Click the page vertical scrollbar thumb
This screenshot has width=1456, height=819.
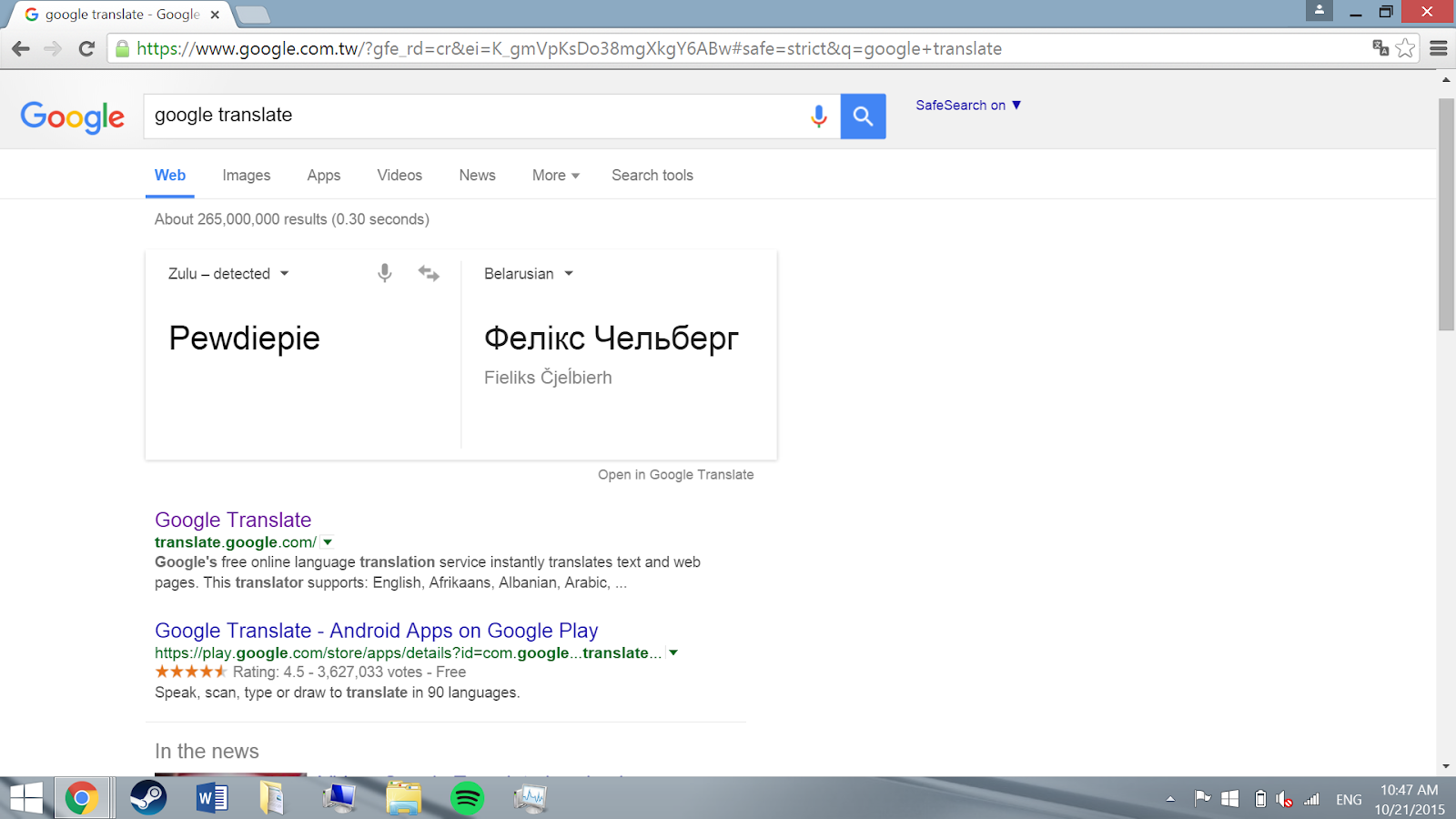click(1446, 214)
